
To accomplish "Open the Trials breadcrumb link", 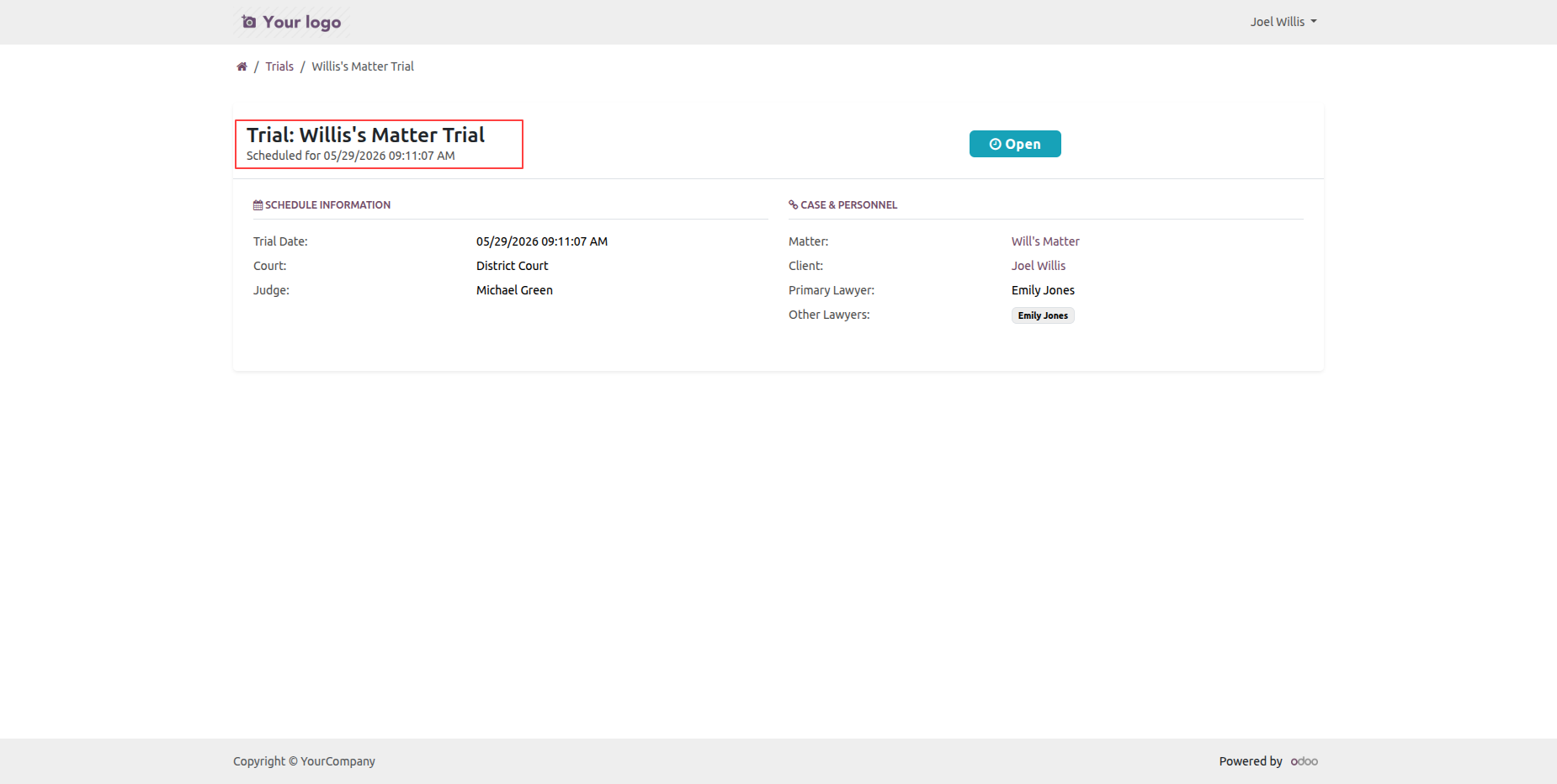I will (279, 66).
